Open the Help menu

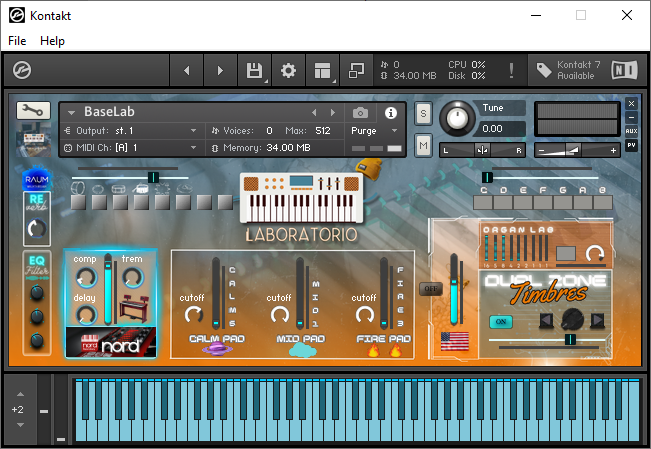pos(52,41)
